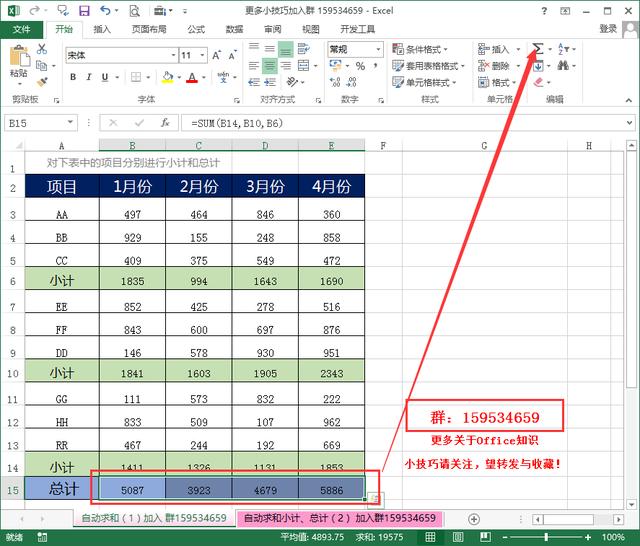The height and width of the screenshot is (546, 640).
Task: Click the Print Preview icon in quick access toolbar
Action: pos(134,11)
